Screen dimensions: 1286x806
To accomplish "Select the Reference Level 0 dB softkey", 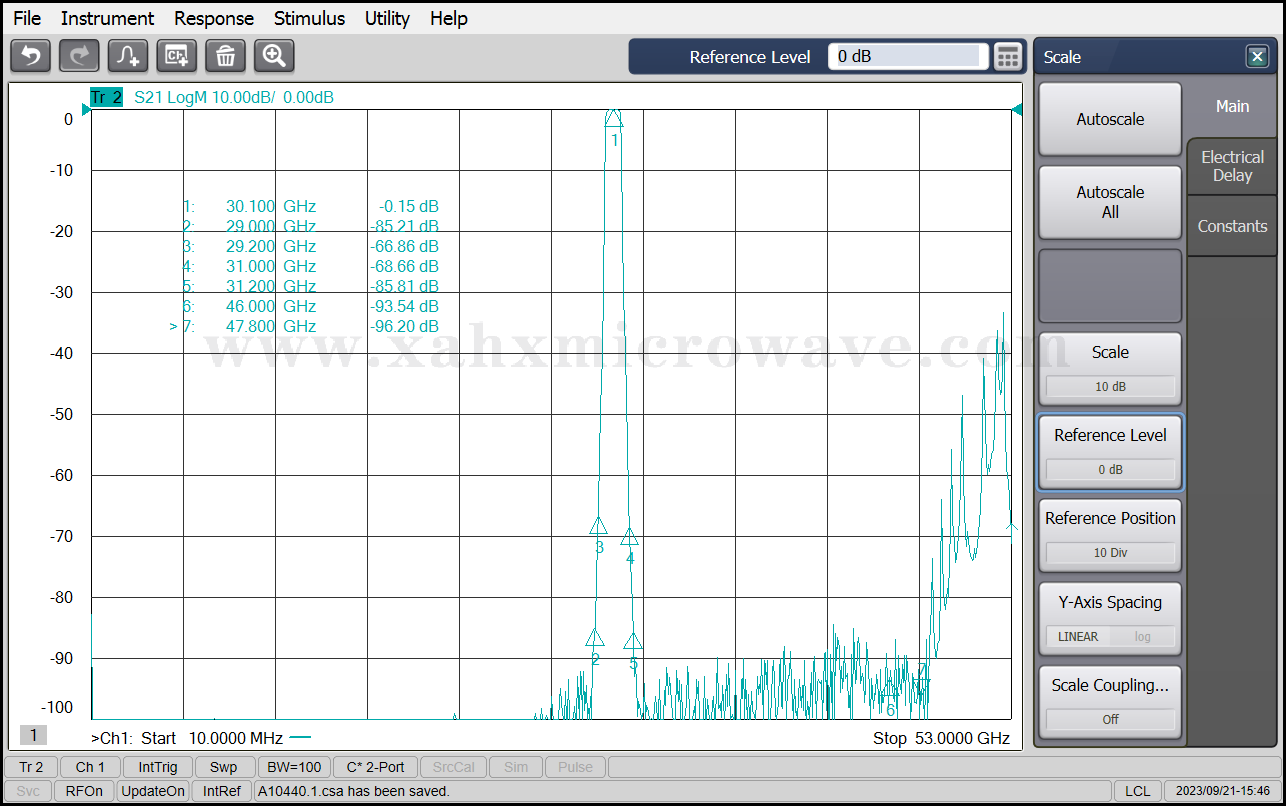I will pyautogui.click(x=1110, y=452).
